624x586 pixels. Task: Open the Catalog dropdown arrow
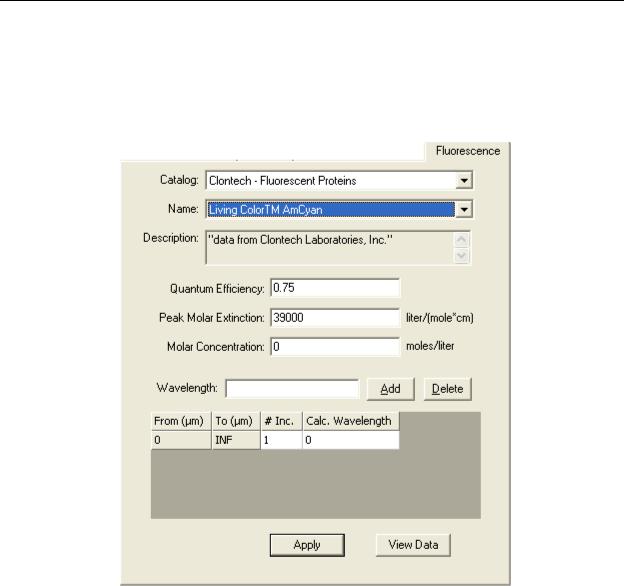(464, 181)
